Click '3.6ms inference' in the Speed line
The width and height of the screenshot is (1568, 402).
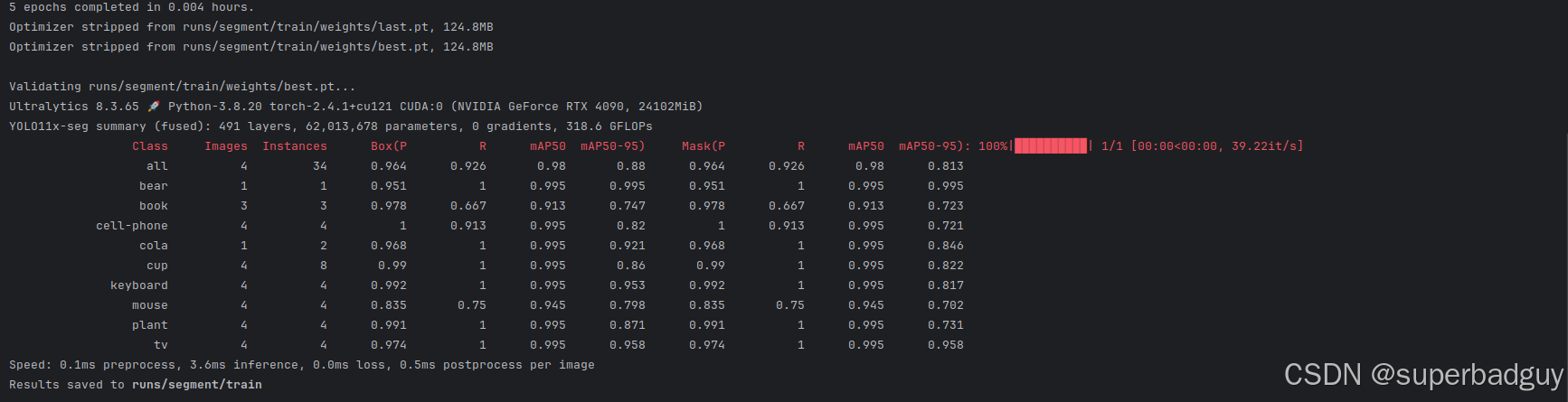coord(244,365)
